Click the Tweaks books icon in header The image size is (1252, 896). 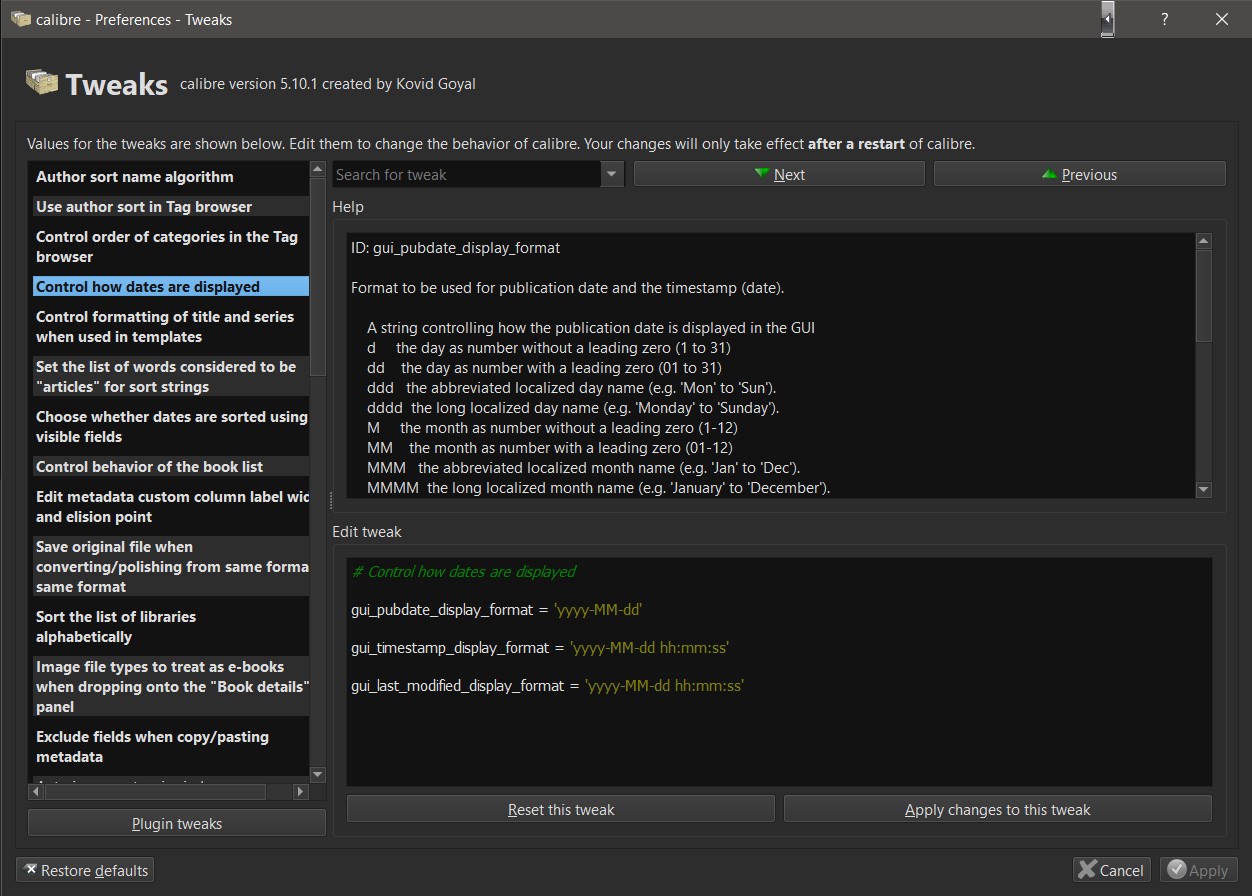click(x=42, y=83)
